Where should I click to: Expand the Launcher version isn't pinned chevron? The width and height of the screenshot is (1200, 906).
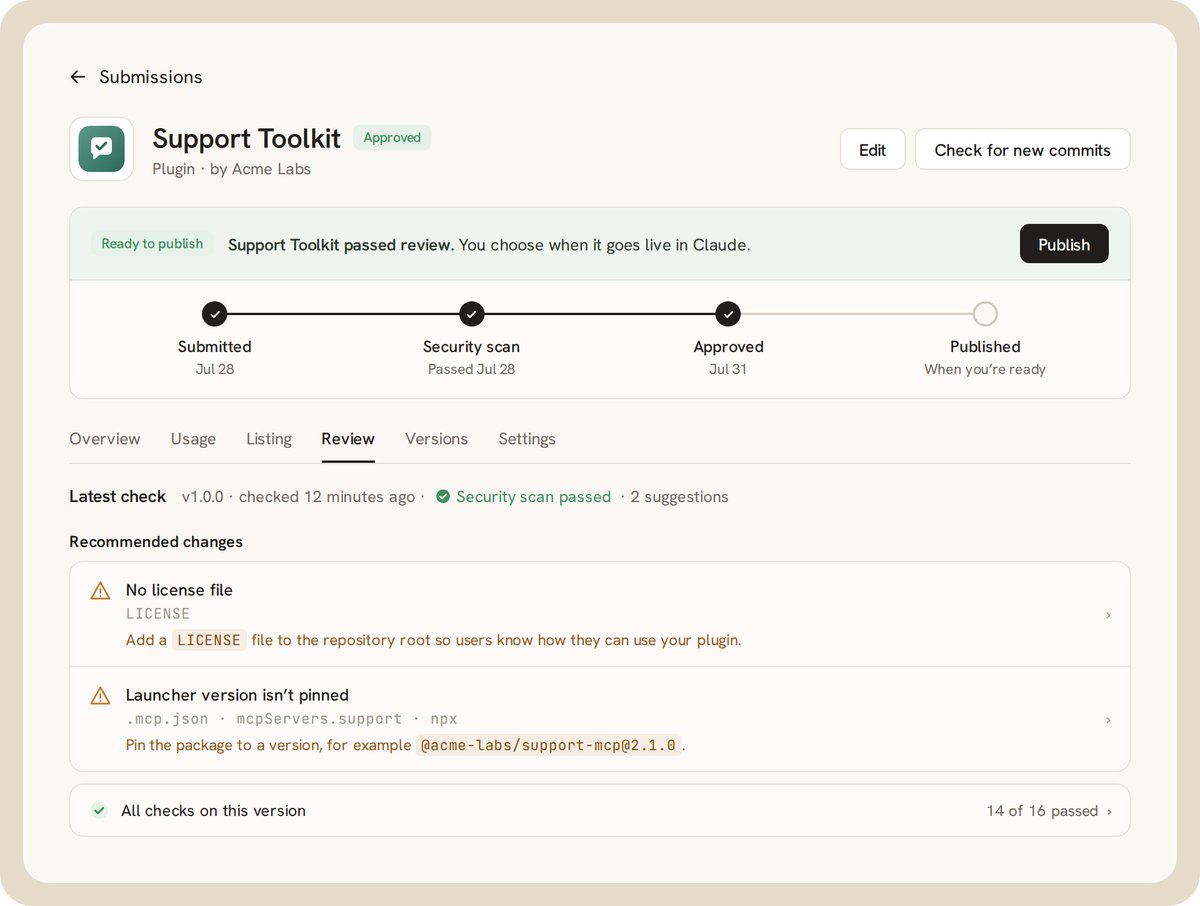point(1108,720)
